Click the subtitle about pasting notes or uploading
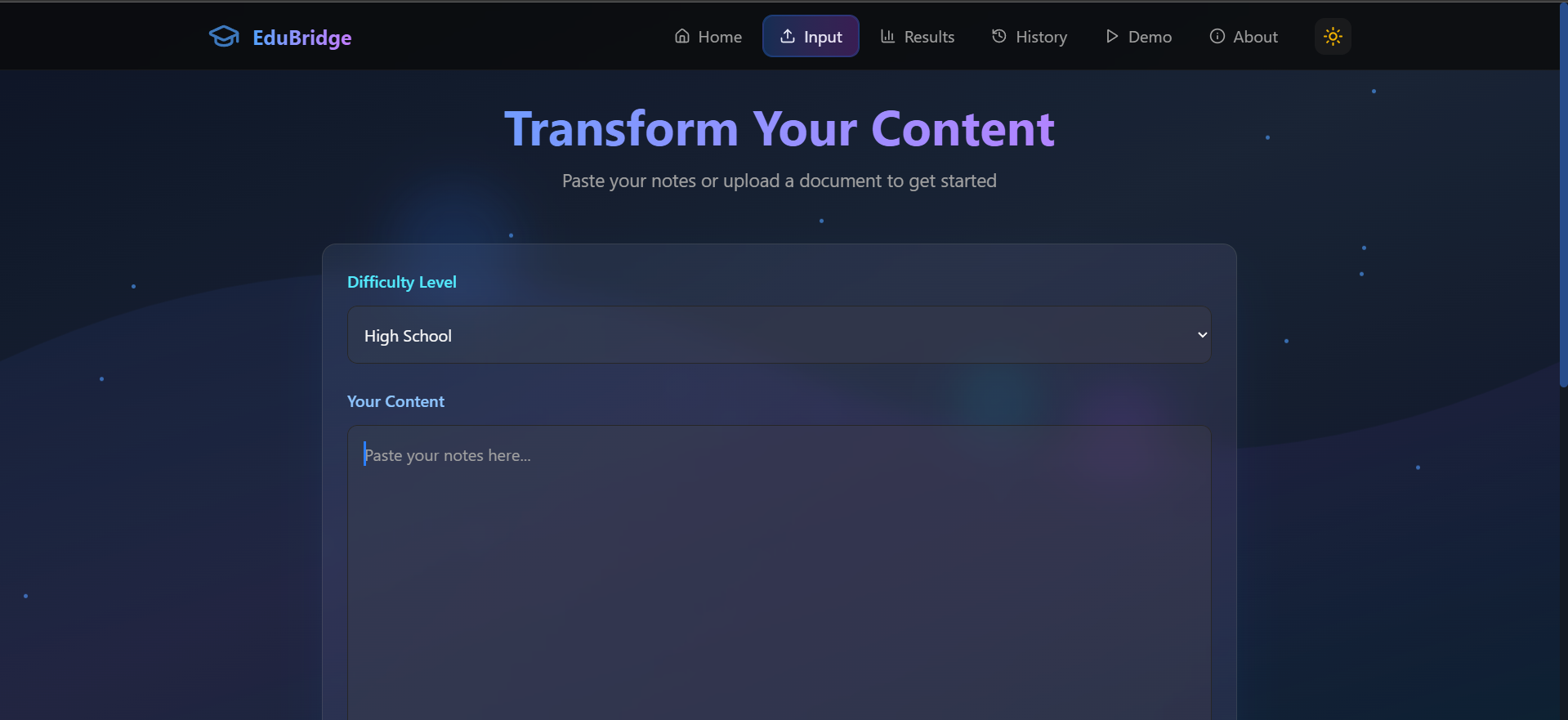1568x720 pixels. coord(780,181)
